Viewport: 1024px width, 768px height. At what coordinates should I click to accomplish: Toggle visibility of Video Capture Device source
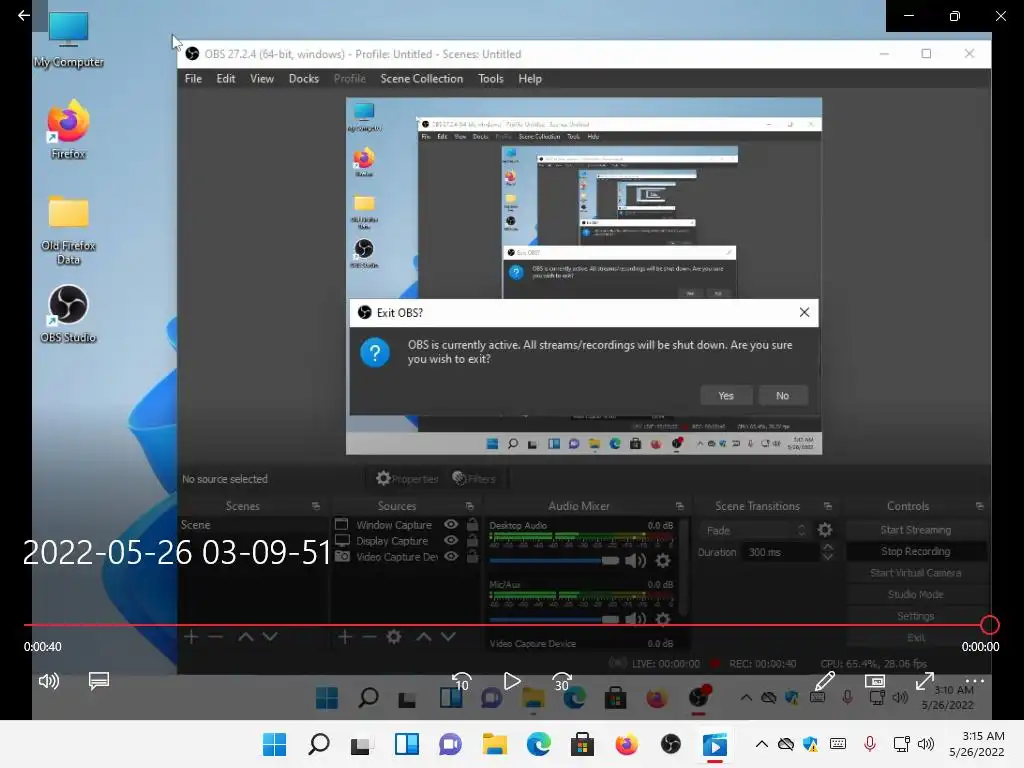coord(451,556)
